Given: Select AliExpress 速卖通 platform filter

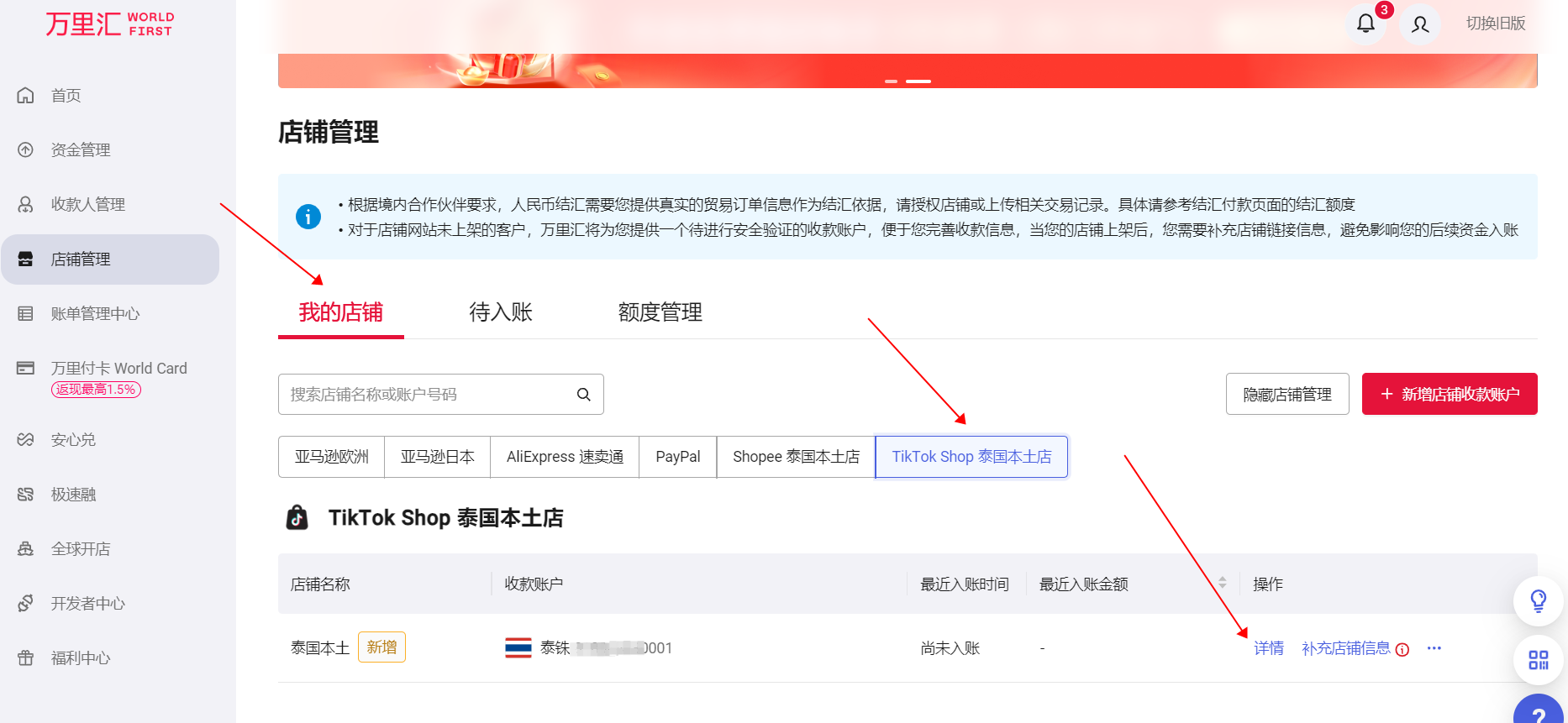Looking at the screenshot, I should 565,457.
